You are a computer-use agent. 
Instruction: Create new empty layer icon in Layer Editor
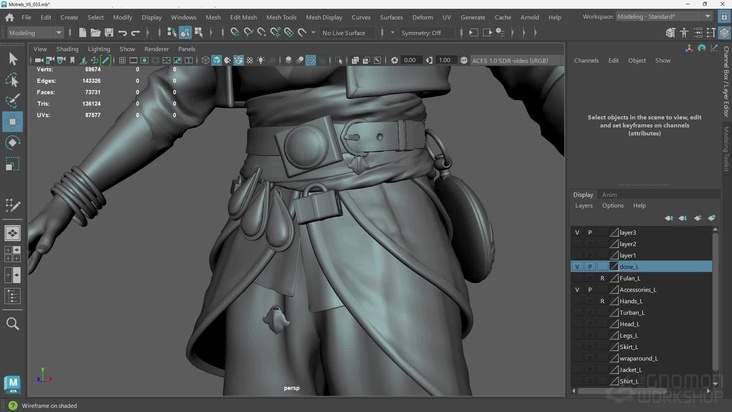tap(697, 218)
